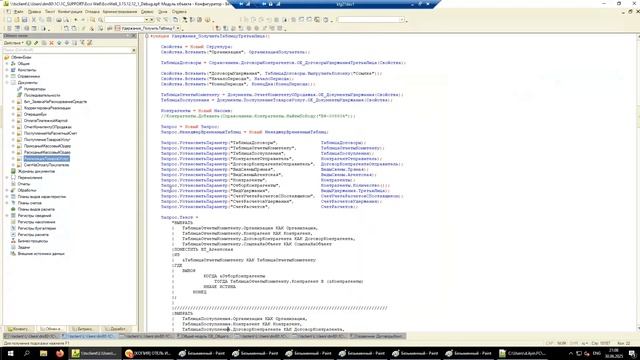Open the Администрирование menu
Screen dimensions: 640x360
(x=120, y=12)
